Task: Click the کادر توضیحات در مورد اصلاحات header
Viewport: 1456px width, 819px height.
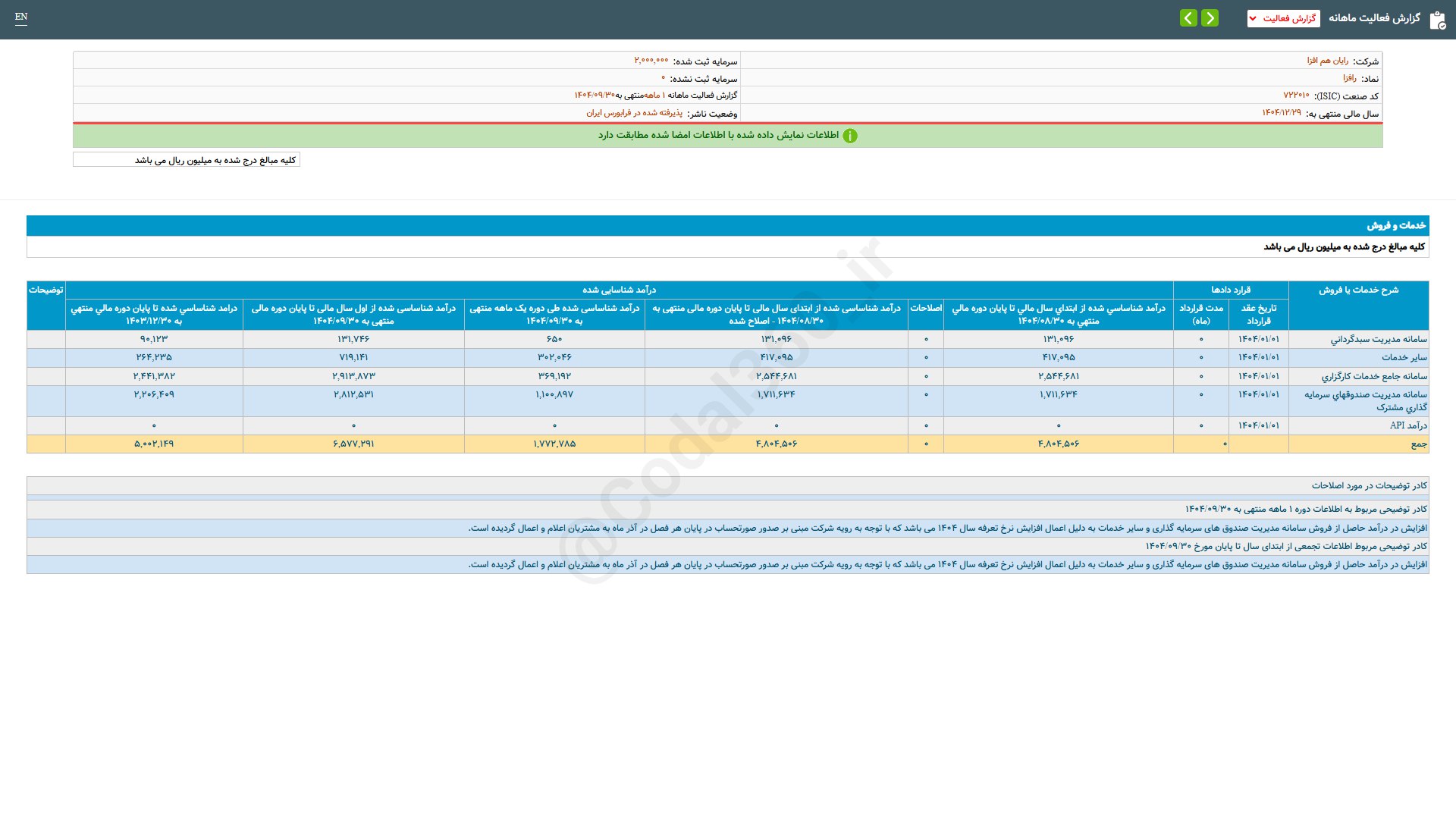Action: pos(1369,485)
